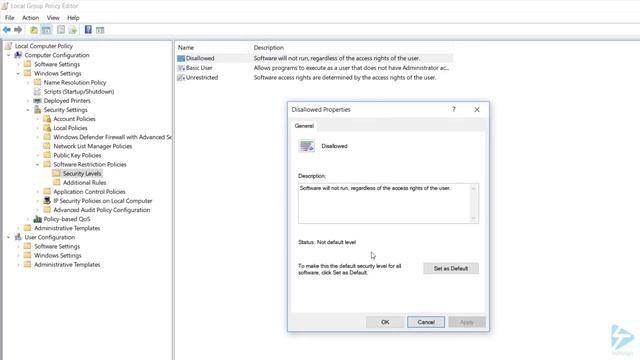Select Administrative Templates under User Configuration

pos(67,264)
